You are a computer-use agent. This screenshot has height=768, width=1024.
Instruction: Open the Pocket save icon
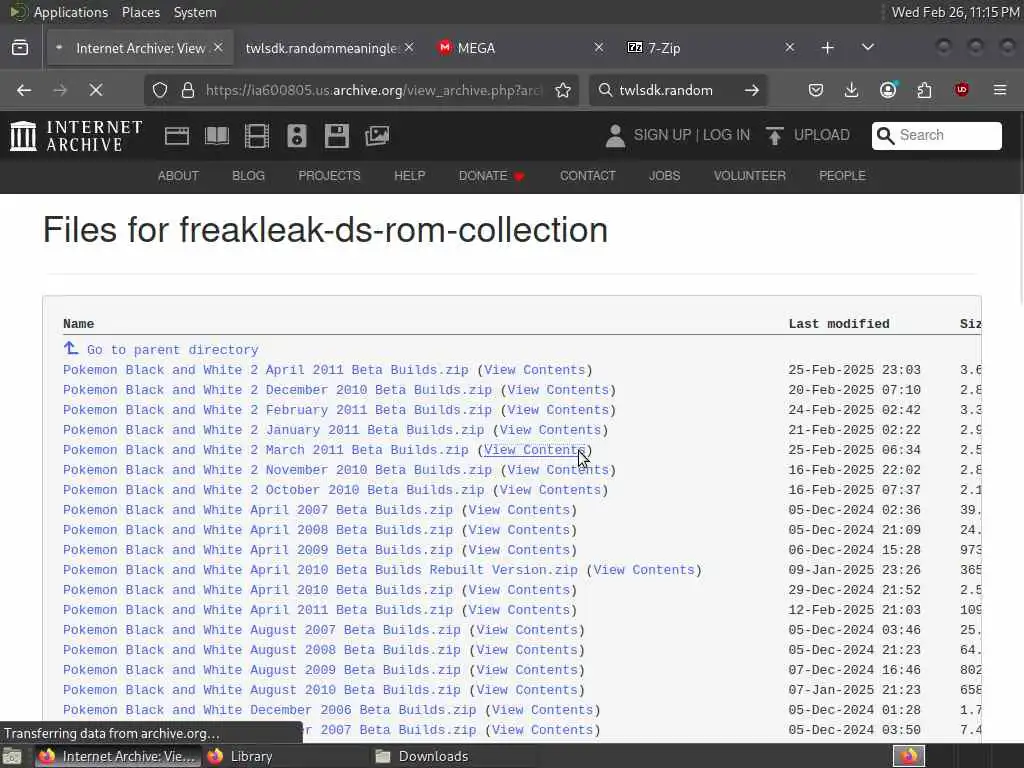point(816,90)
